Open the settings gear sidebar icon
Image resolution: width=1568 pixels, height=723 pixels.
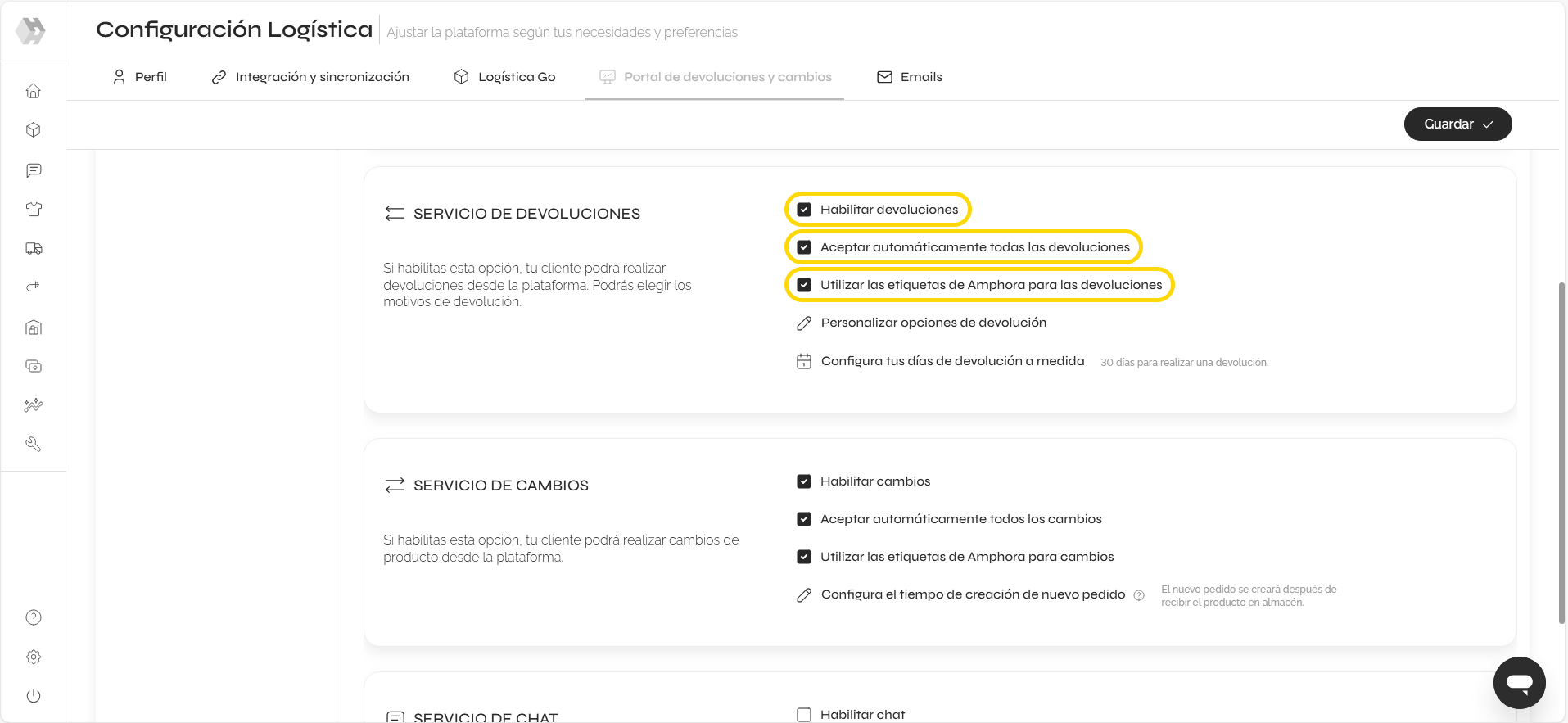pos(34,657)
